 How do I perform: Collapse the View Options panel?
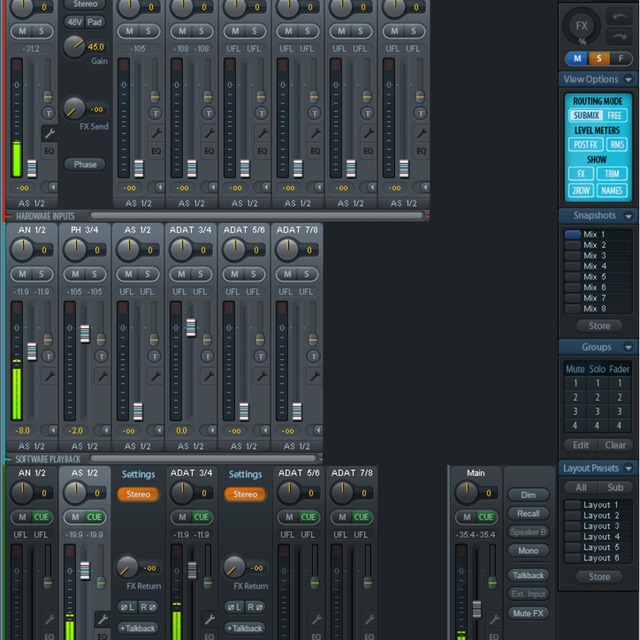[x=629, y=79]
